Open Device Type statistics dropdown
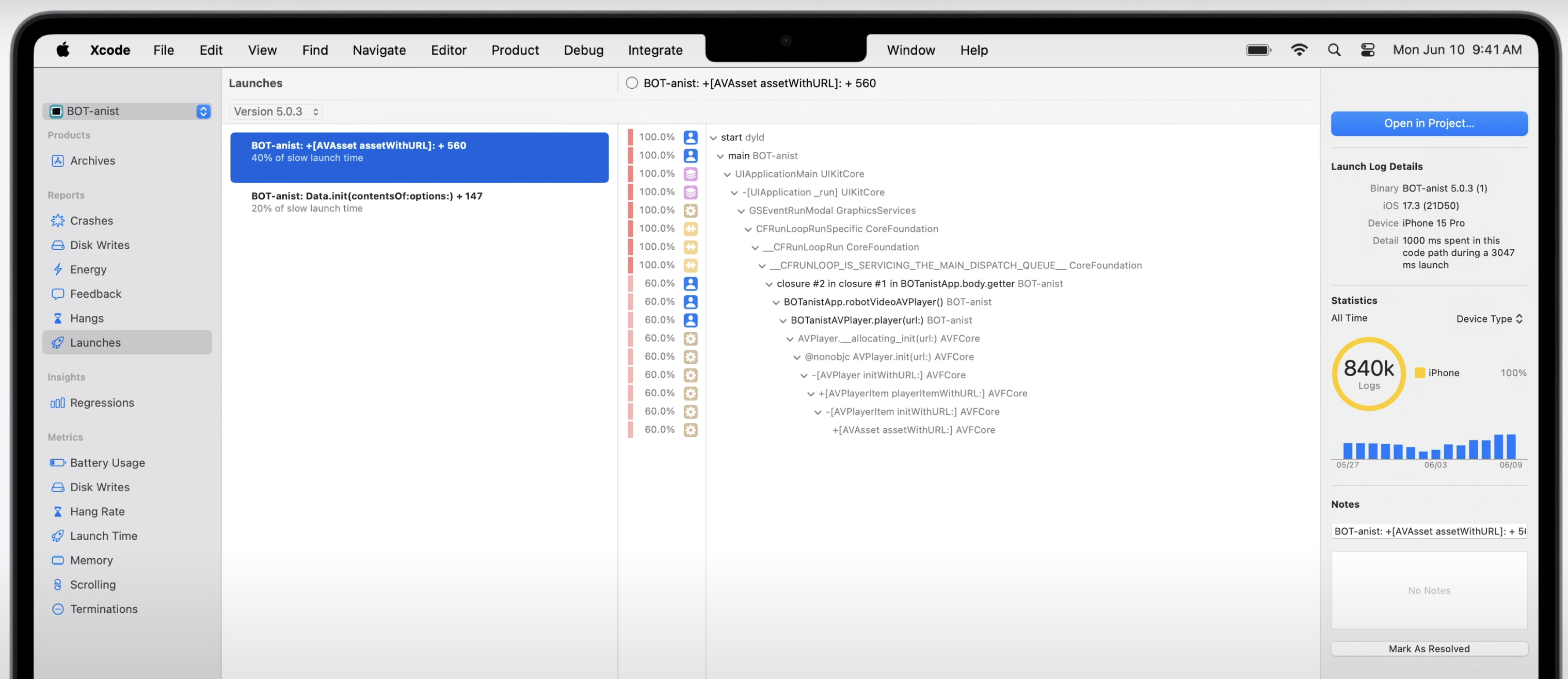Image resolution: width=1568 pixels, height=679 pixels. click(1489, 319)
